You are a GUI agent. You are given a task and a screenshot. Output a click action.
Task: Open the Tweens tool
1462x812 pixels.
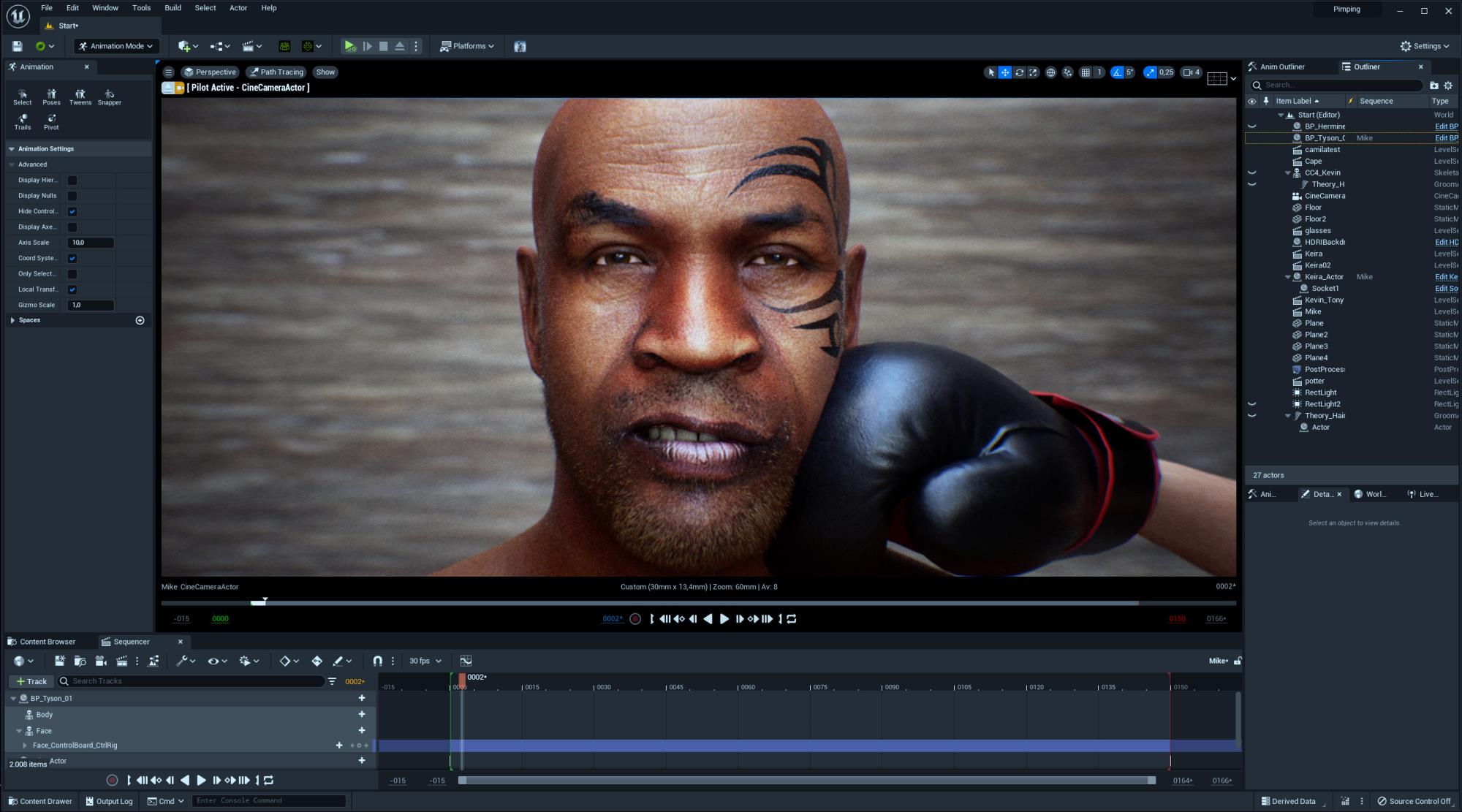[x=80, y=97]
